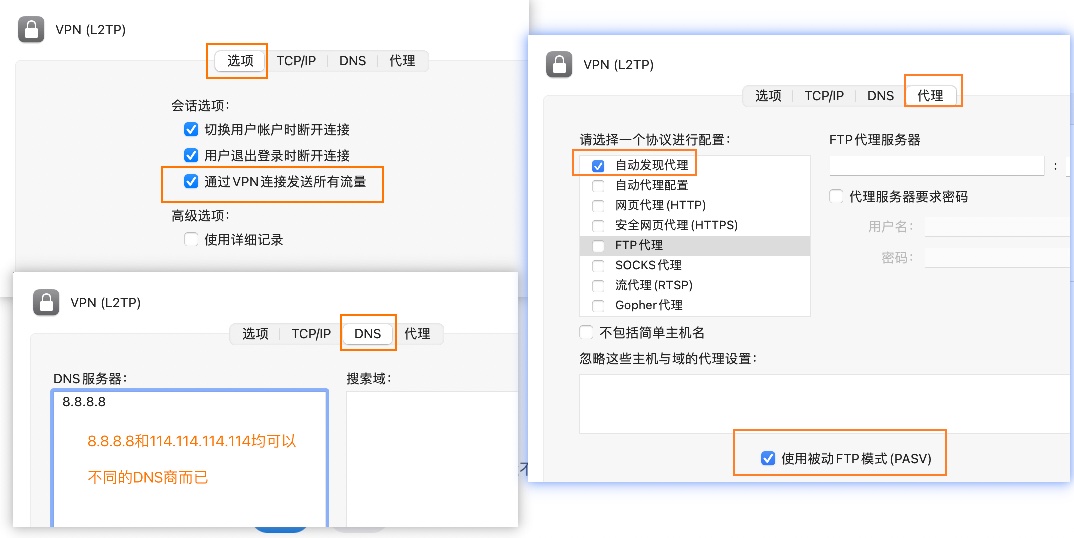Click the VPN lock icon in the DNS window
This screenshot has height=538, width=1074.
46,303
